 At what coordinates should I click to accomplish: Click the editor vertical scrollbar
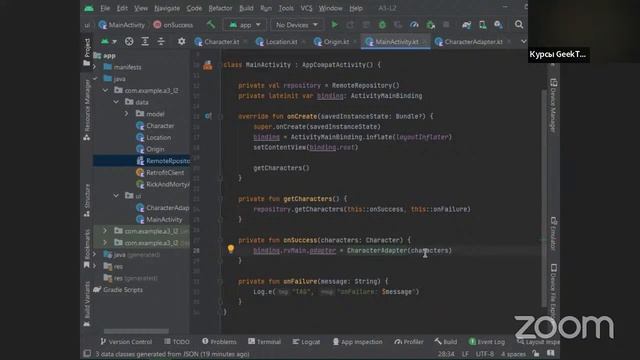click(x=544, y=198)
